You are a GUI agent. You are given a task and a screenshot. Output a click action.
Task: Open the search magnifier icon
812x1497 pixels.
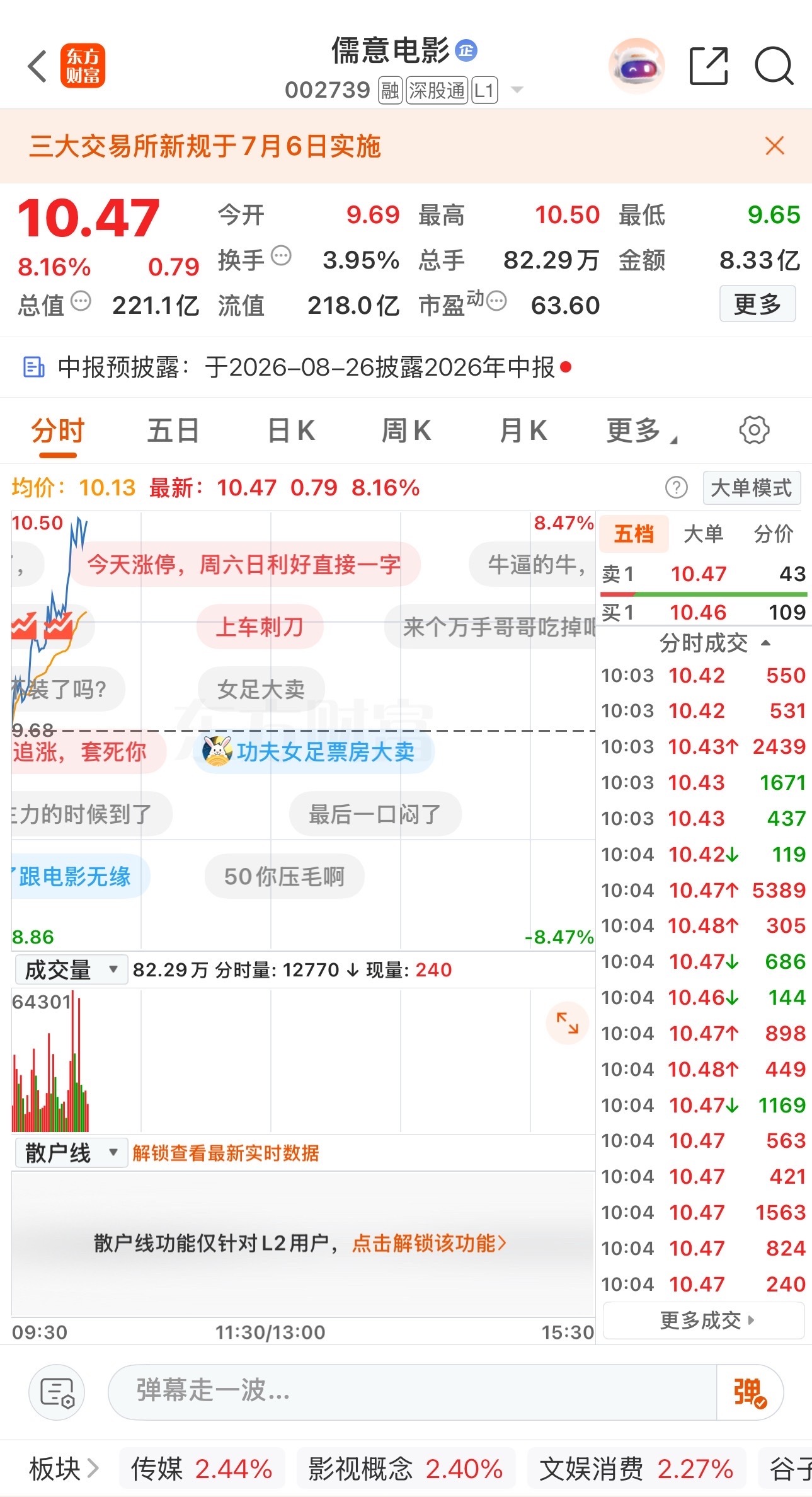[x=774, y=66]
